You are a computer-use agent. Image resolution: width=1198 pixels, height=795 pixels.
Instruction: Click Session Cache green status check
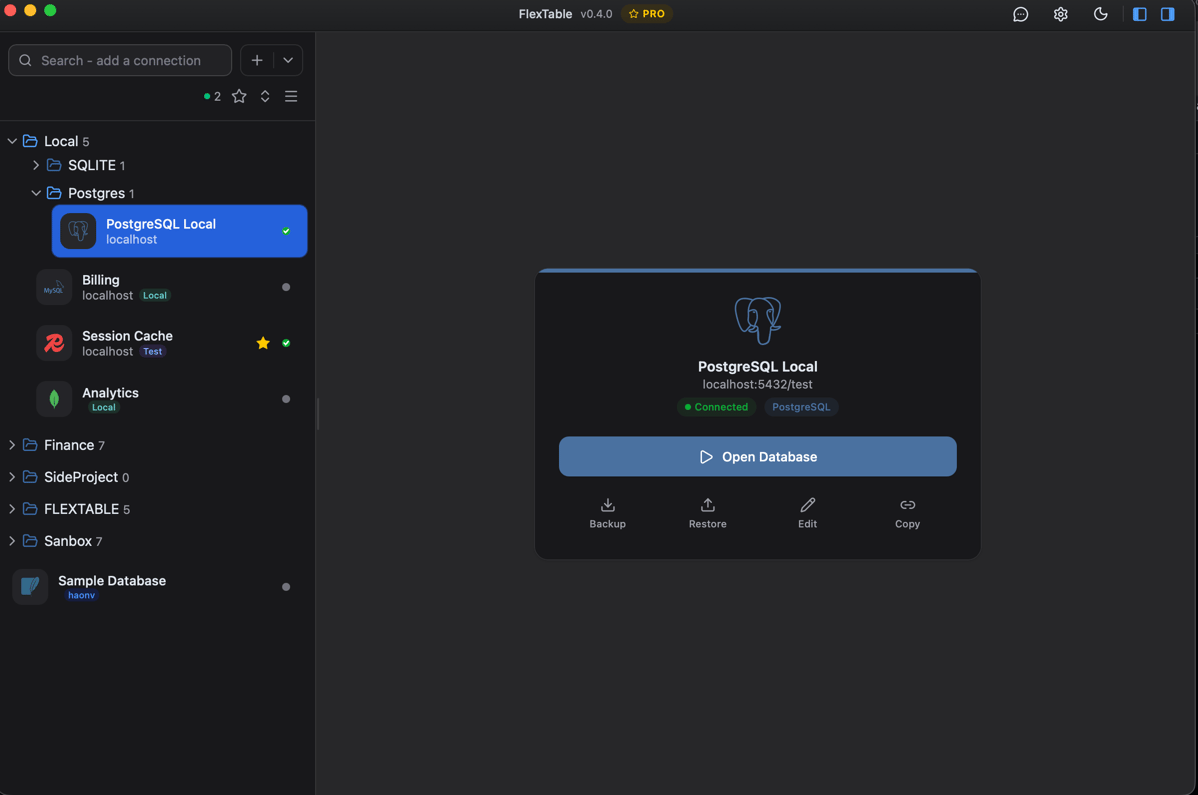pyautogui.click(x=286, y=343)
